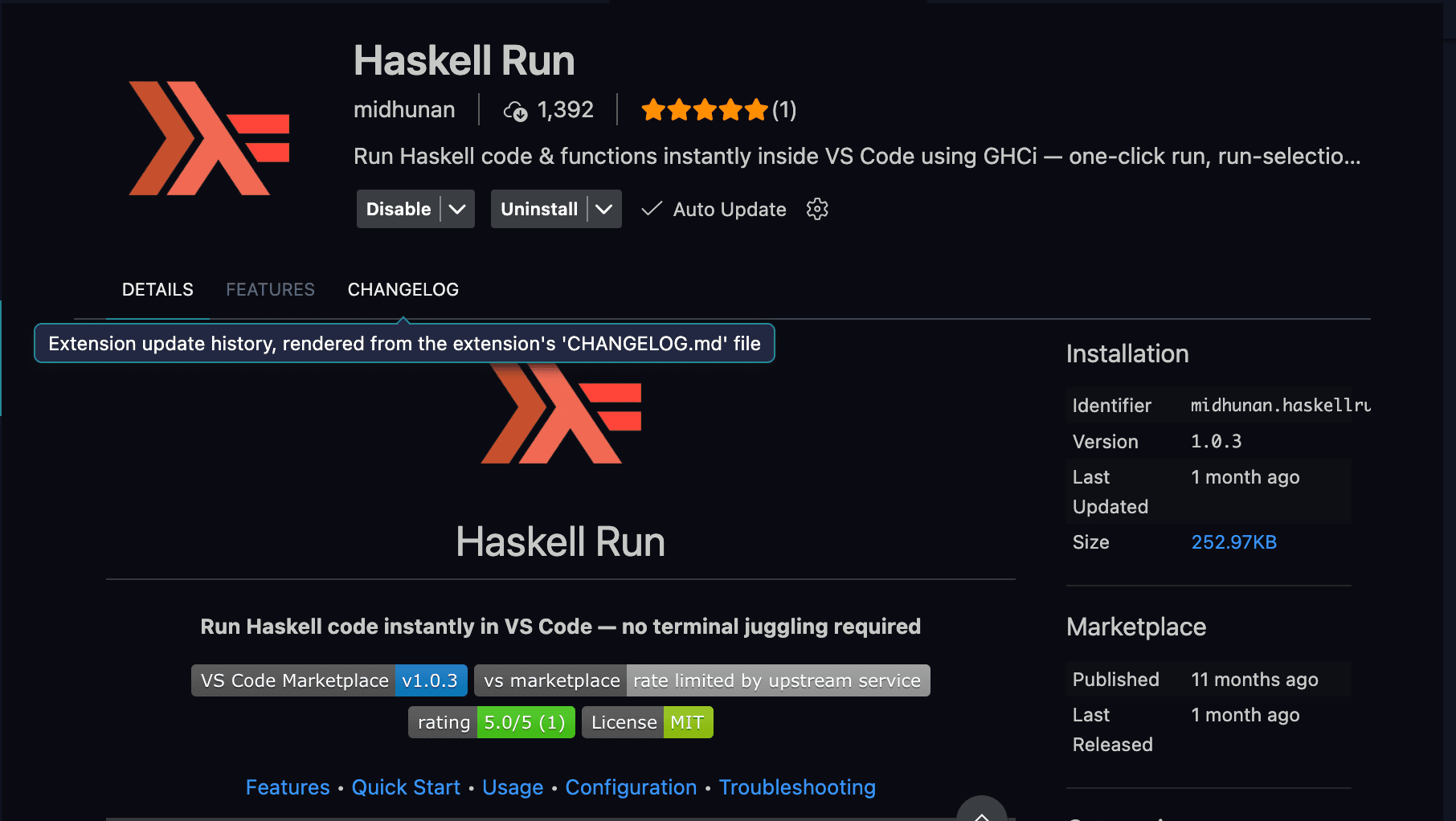Click the large Haskell Run extension logo

pyautogui.click(x=209, y=138)
